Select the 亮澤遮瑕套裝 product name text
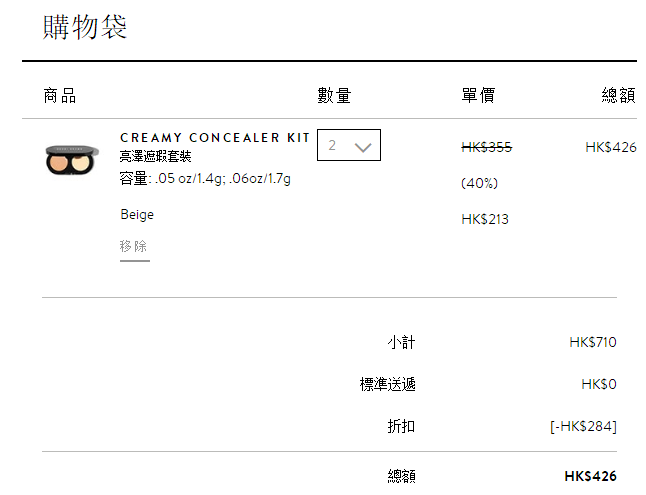Image resolution: width=646 pixels, height=495 pixels. click(155, 156)
